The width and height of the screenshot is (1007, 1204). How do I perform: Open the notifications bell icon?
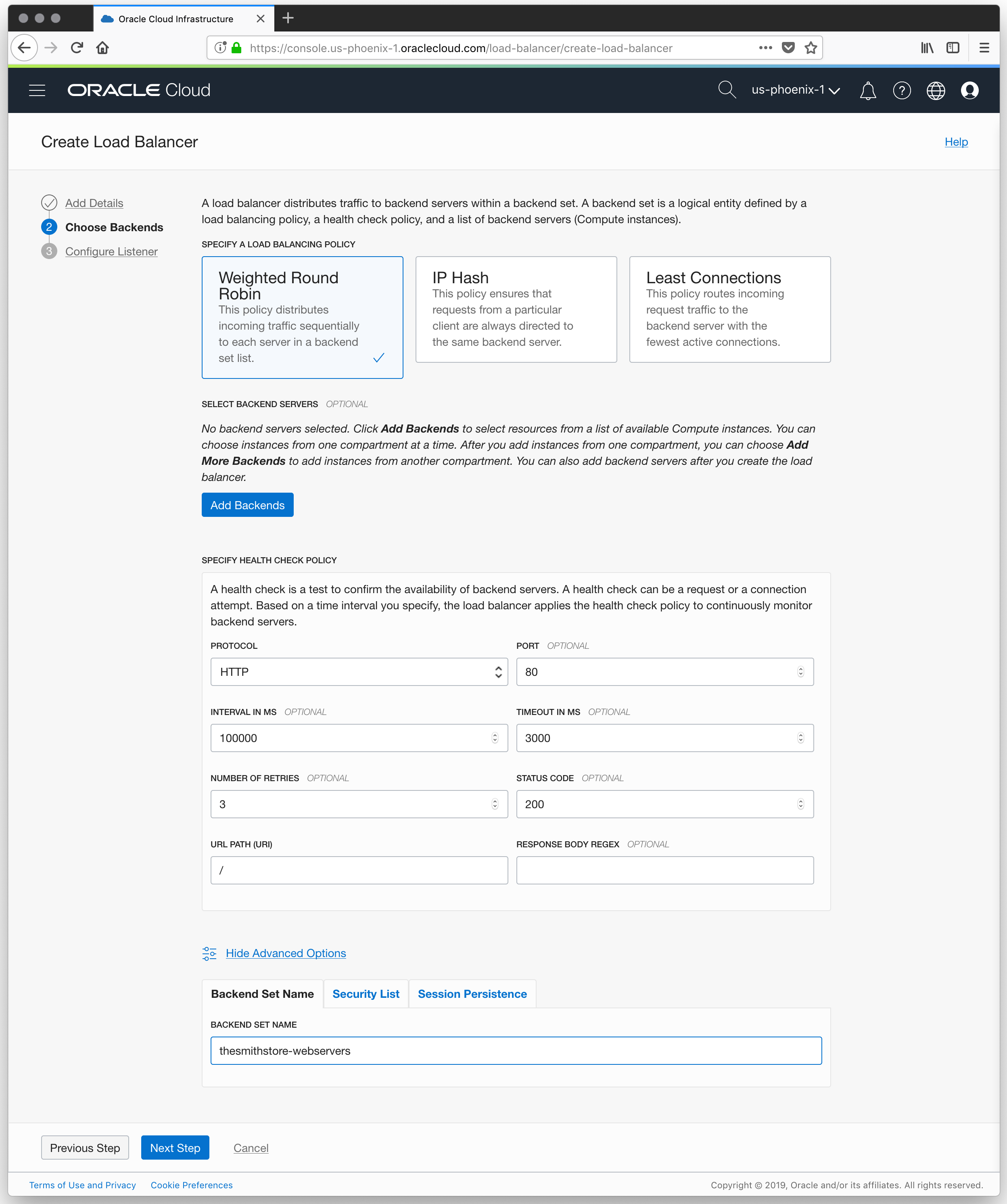(x=867, y=91)
